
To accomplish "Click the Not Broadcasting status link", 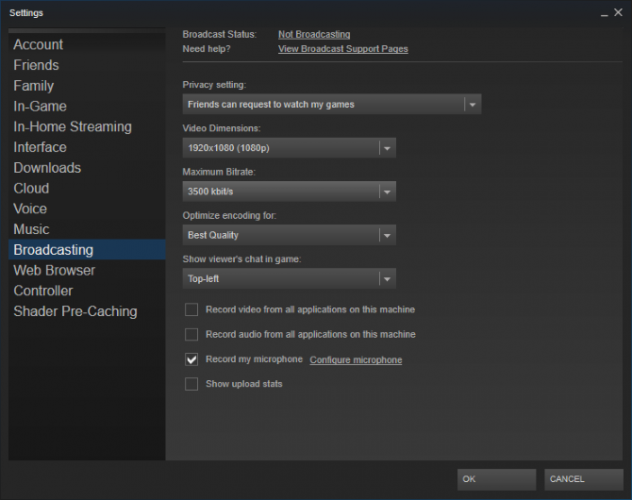I will 314,35.
